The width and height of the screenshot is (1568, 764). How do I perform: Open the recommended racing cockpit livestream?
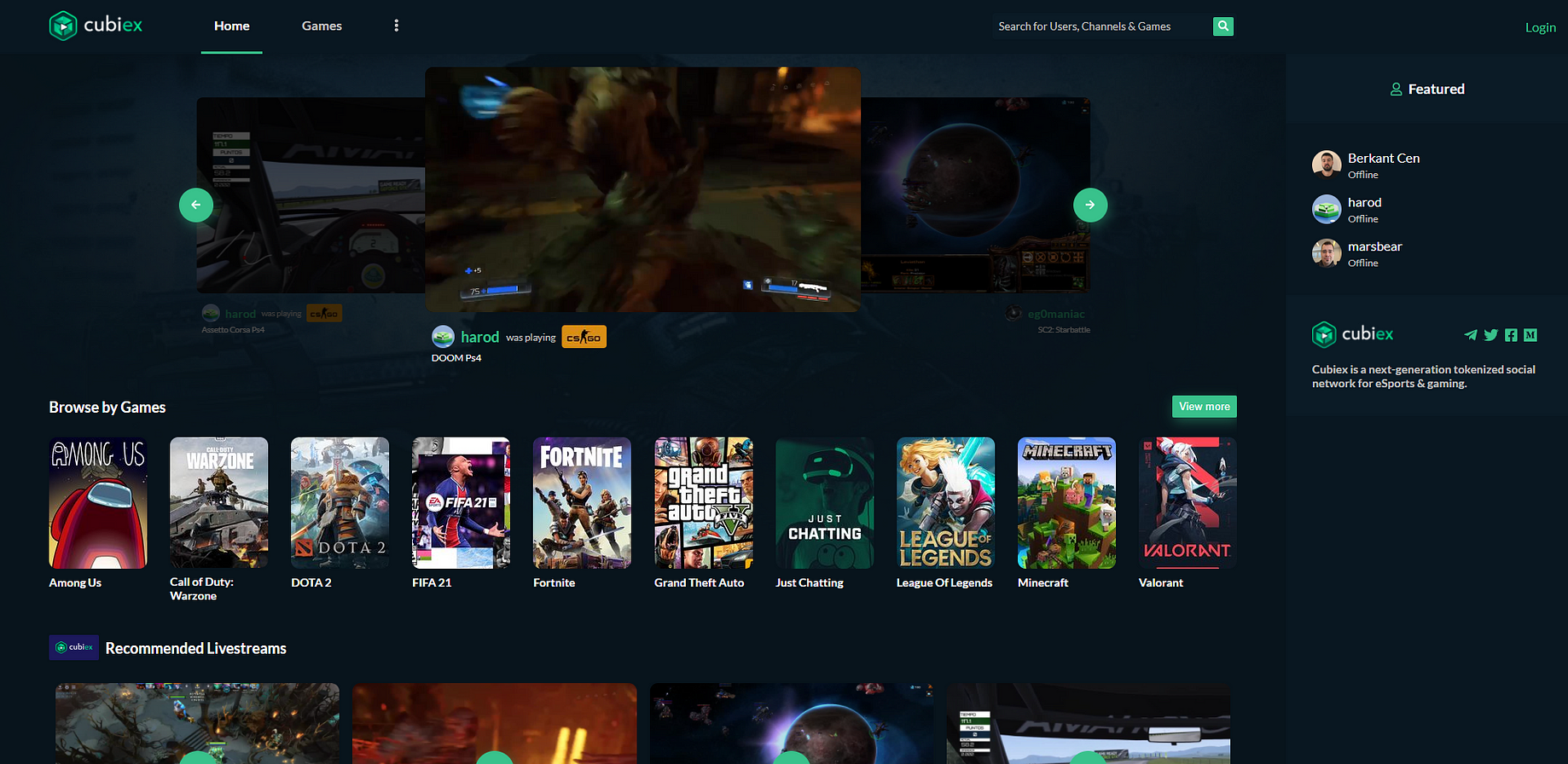click(x=1089, y=723)
